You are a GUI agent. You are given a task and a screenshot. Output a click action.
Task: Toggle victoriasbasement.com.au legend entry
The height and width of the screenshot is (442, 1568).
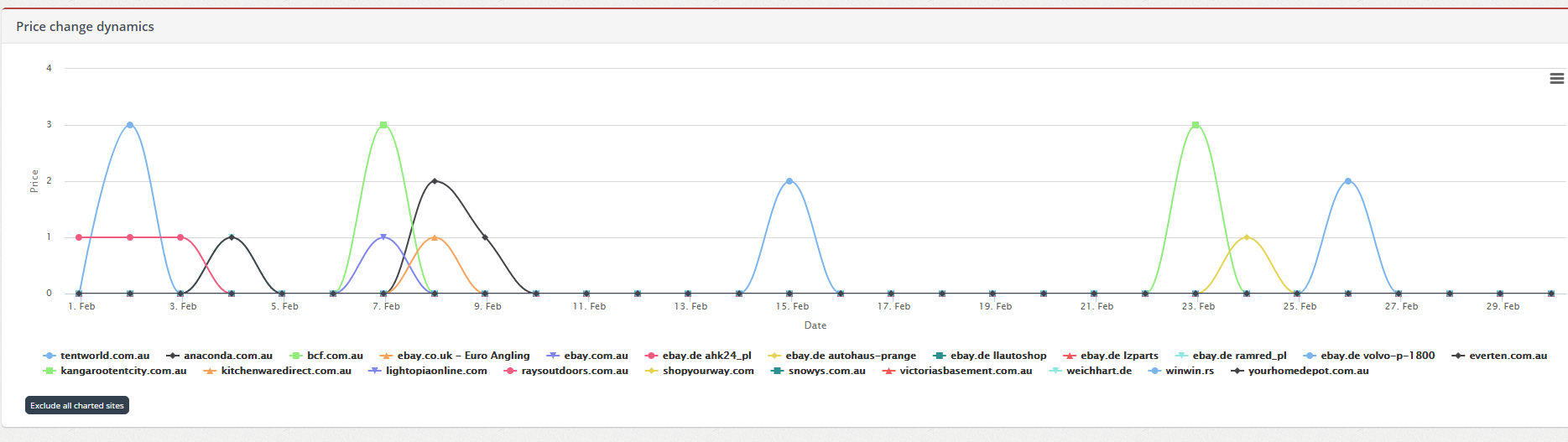[x=958, y=371]
